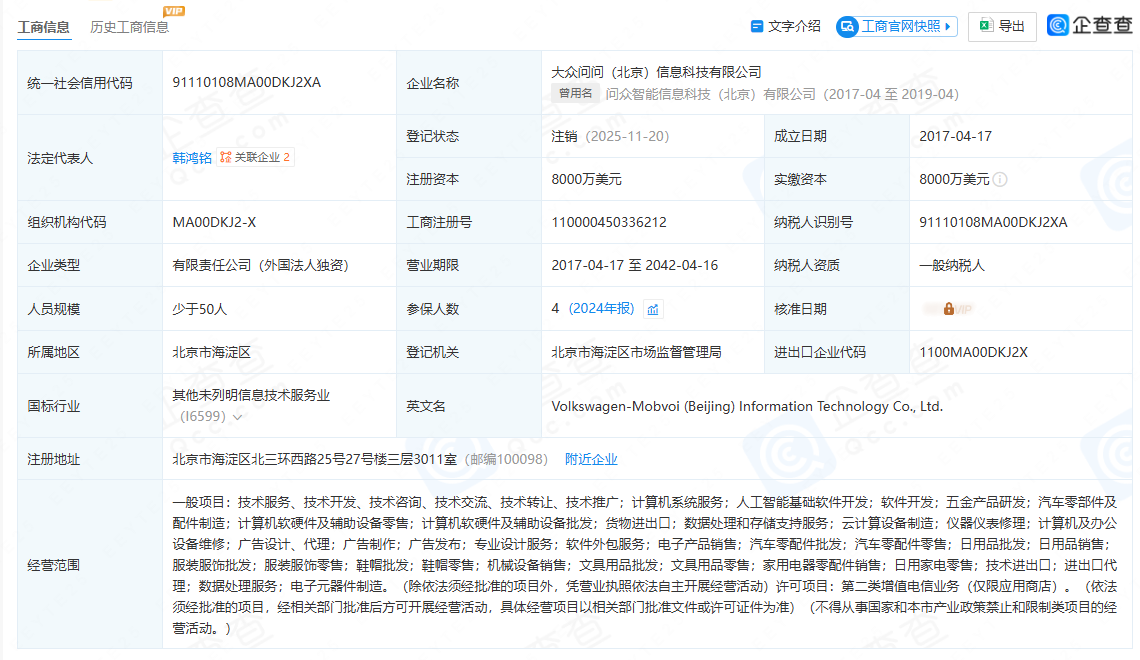Click the 文字介绍 toggle icon
Screen dimensions: 1140x660
[x=757, y=26]
